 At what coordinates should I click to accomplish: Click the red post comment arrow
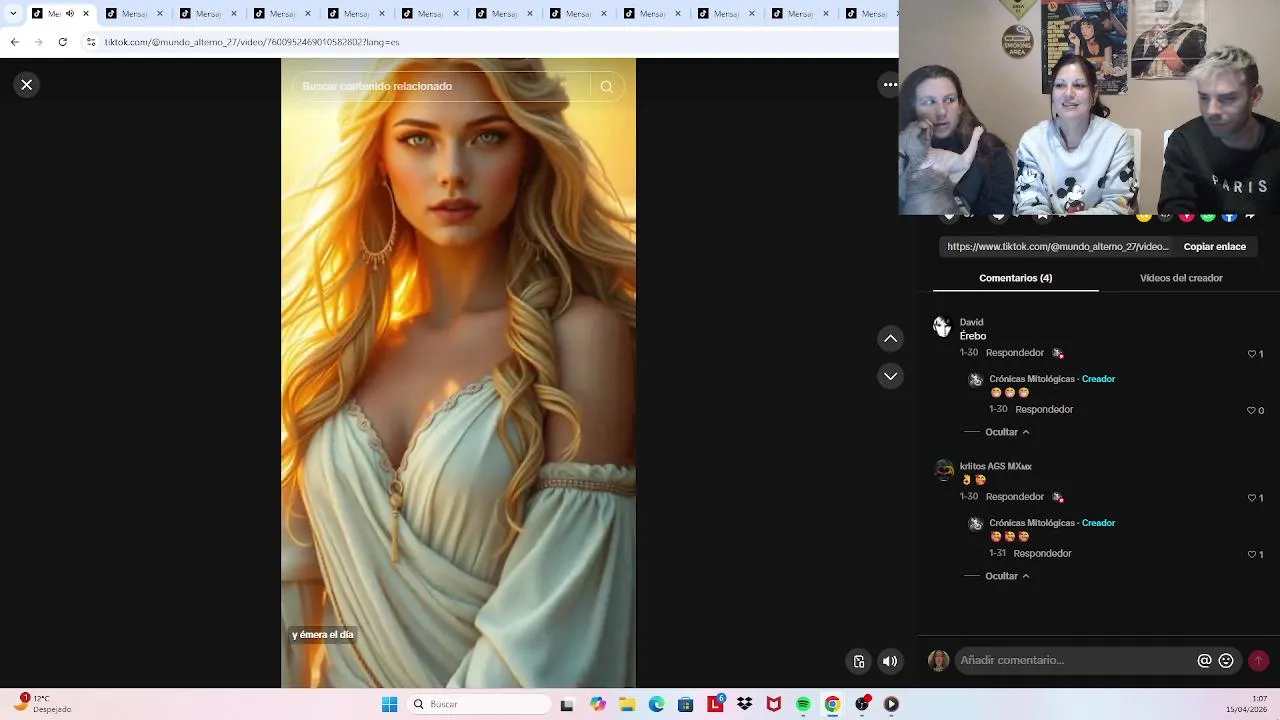(x=1258, y=660)
